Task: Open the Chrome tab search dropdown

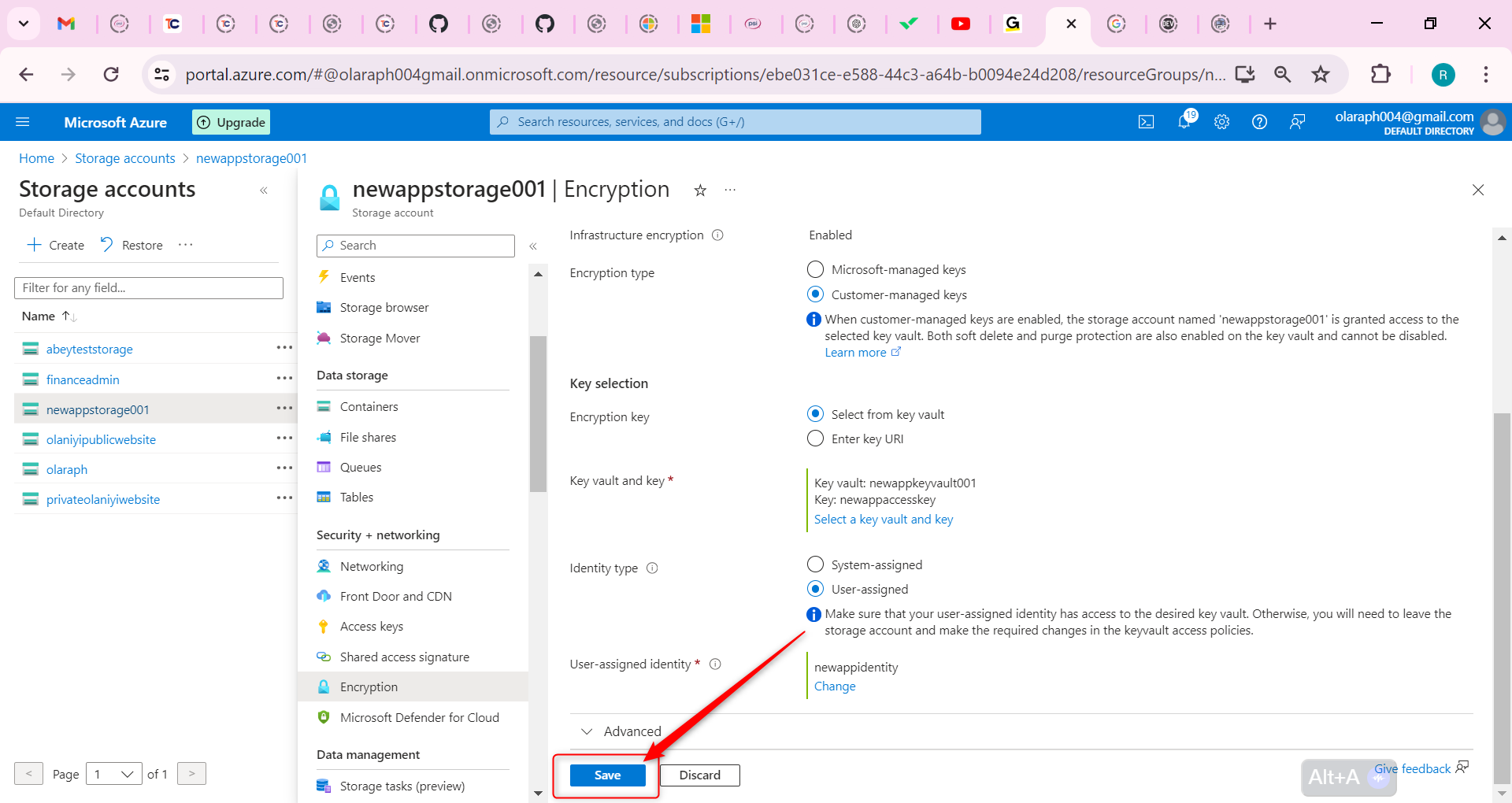Action: pos(24,24)
